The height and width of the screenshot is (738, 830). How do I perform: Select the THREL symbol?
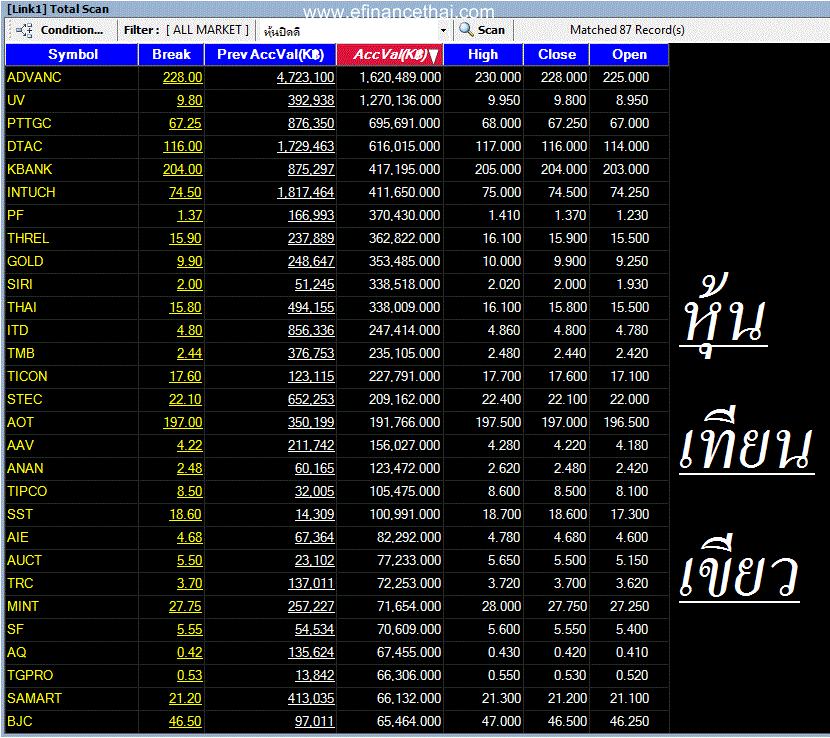[28, 239]
